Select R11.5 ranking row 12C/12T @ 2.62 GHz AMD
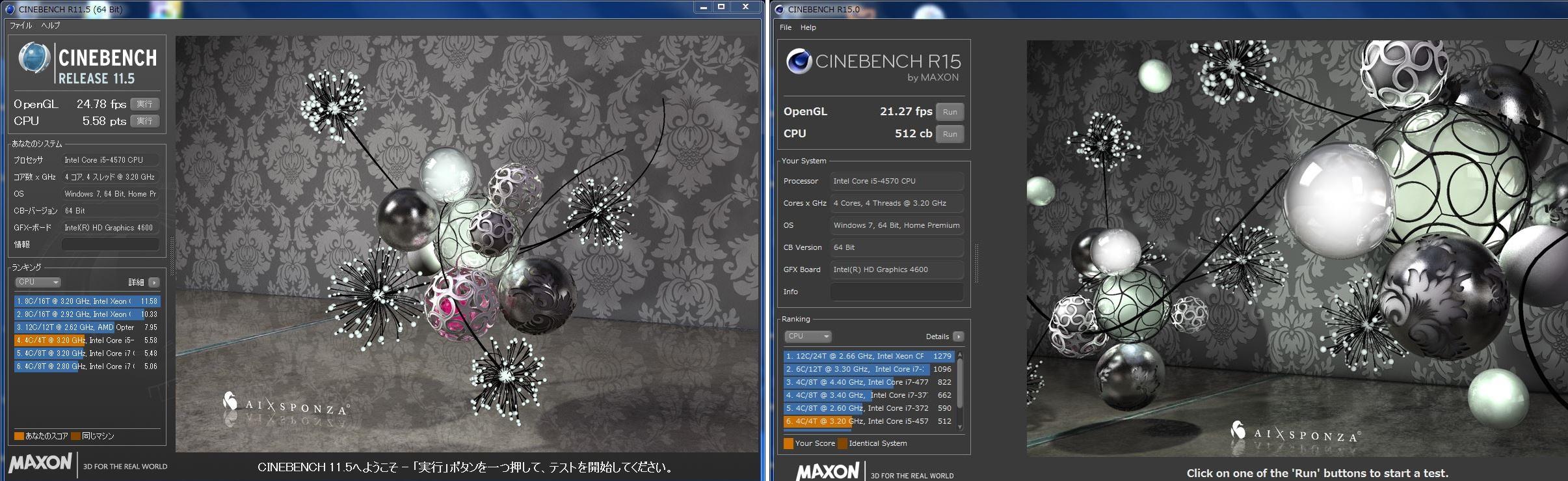Image resolution: width=1568 pixels, height=481 pixels. [x=87, y=327]
